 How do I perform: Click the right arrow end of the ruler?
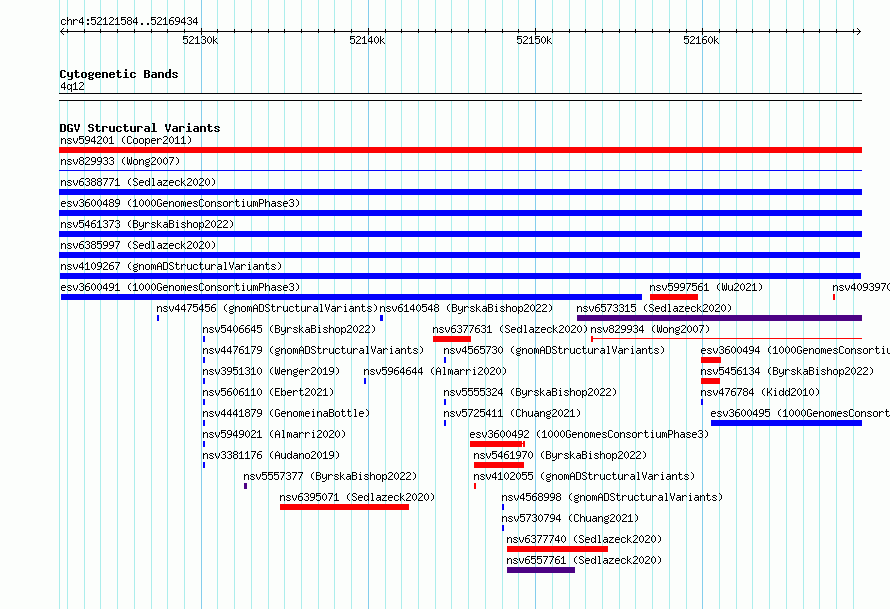coord(858,31)
